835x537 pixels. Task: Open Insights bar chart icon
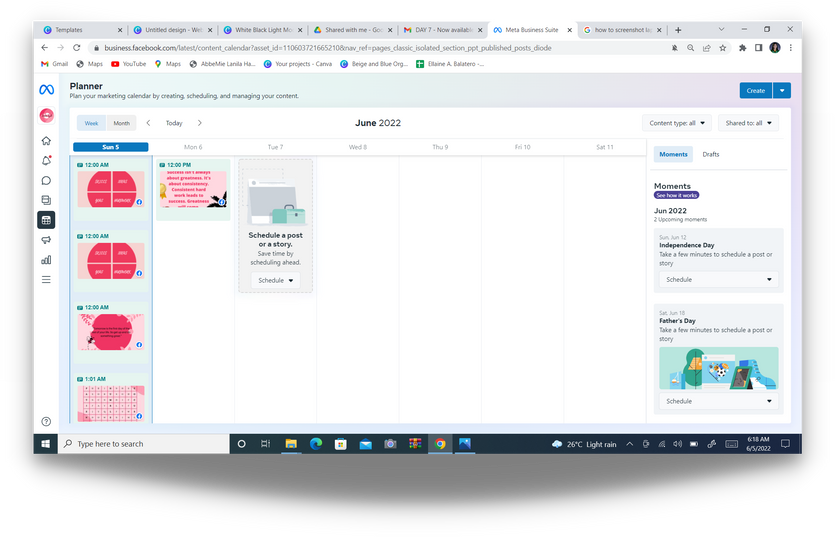pyautogui.click(x=46, y=260)
